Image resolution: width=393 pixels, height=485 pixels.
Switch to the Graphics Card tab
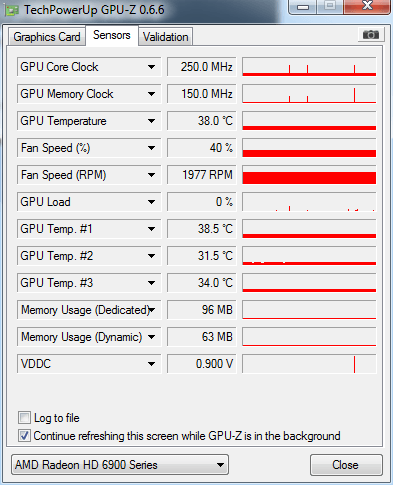point(47,37)
